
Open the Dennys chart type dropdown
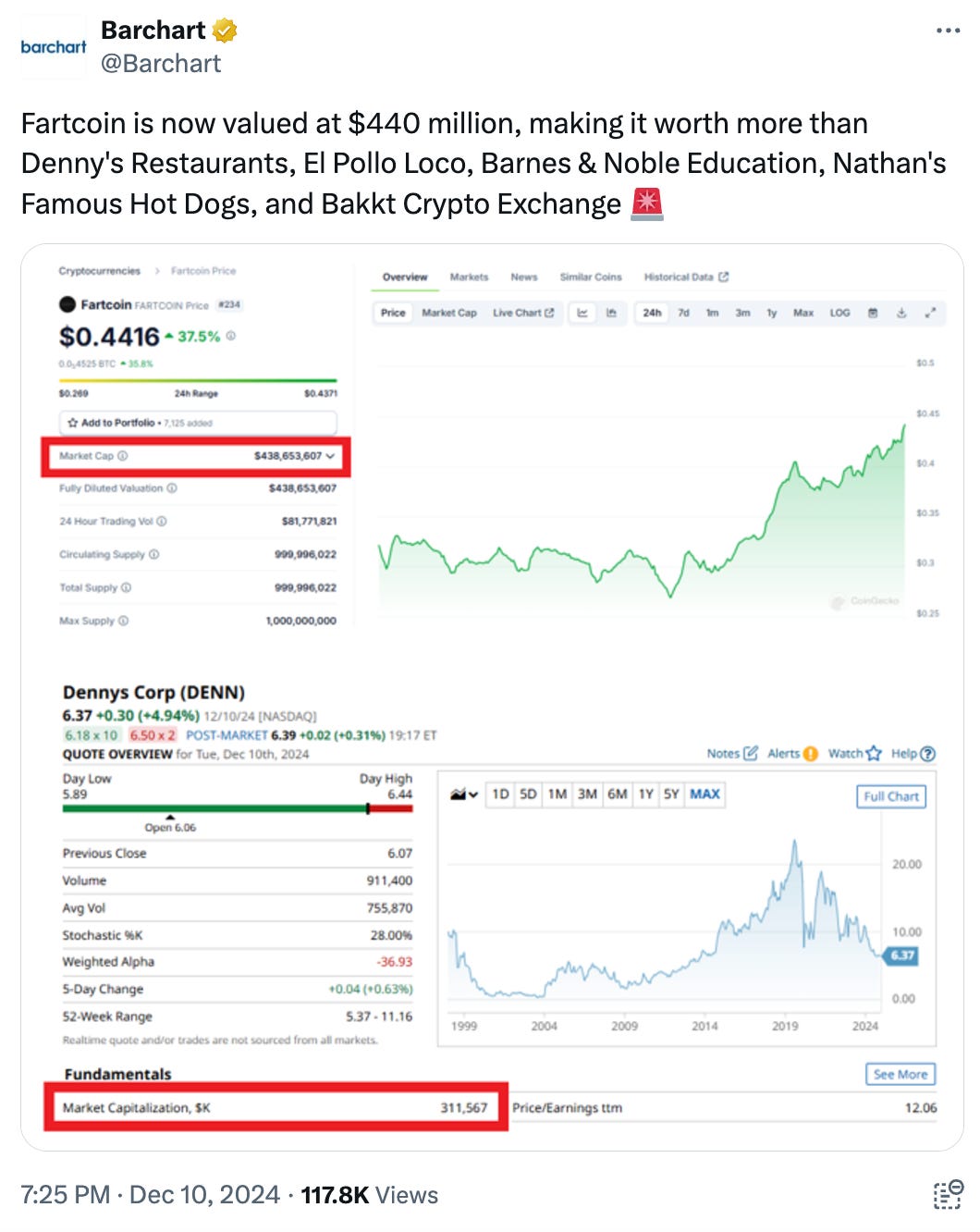point(463,795)
